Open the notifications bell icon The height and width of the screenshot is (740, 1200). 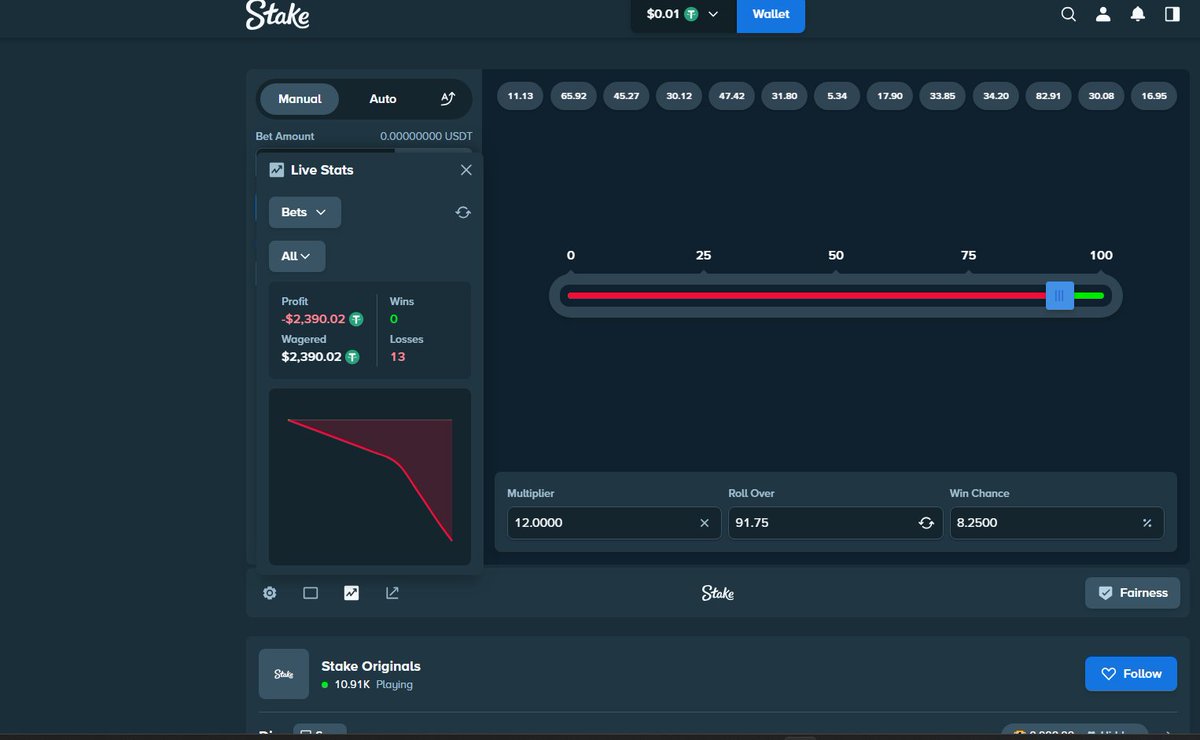pos(1137,14)
